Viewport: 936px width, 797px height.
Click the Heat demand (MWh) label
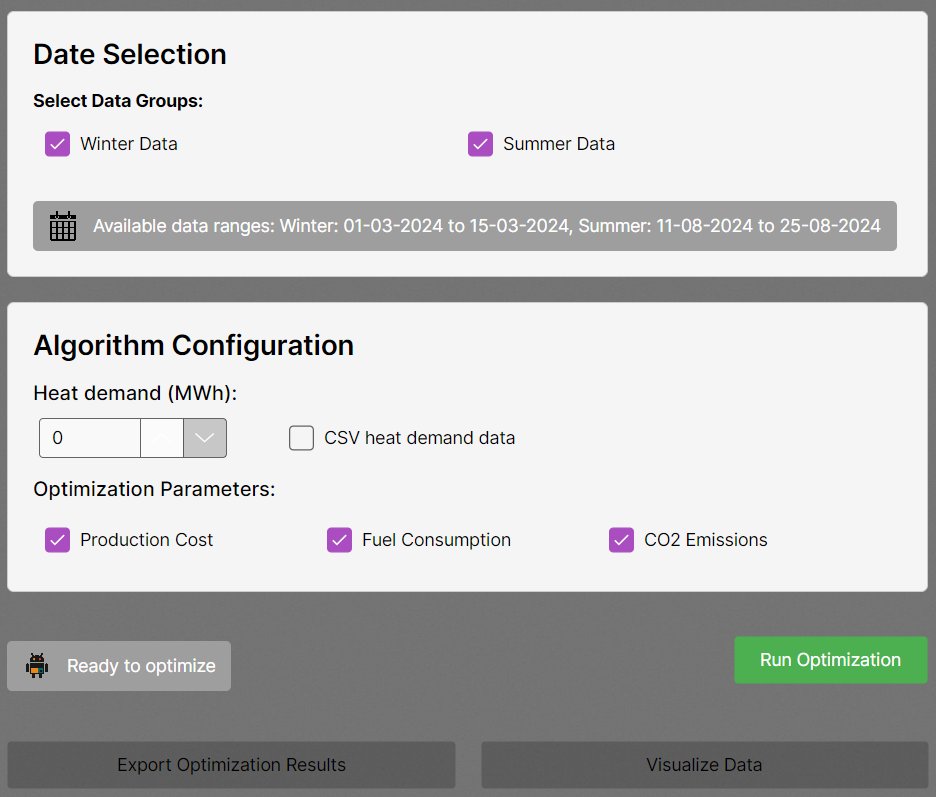point(135,393)
